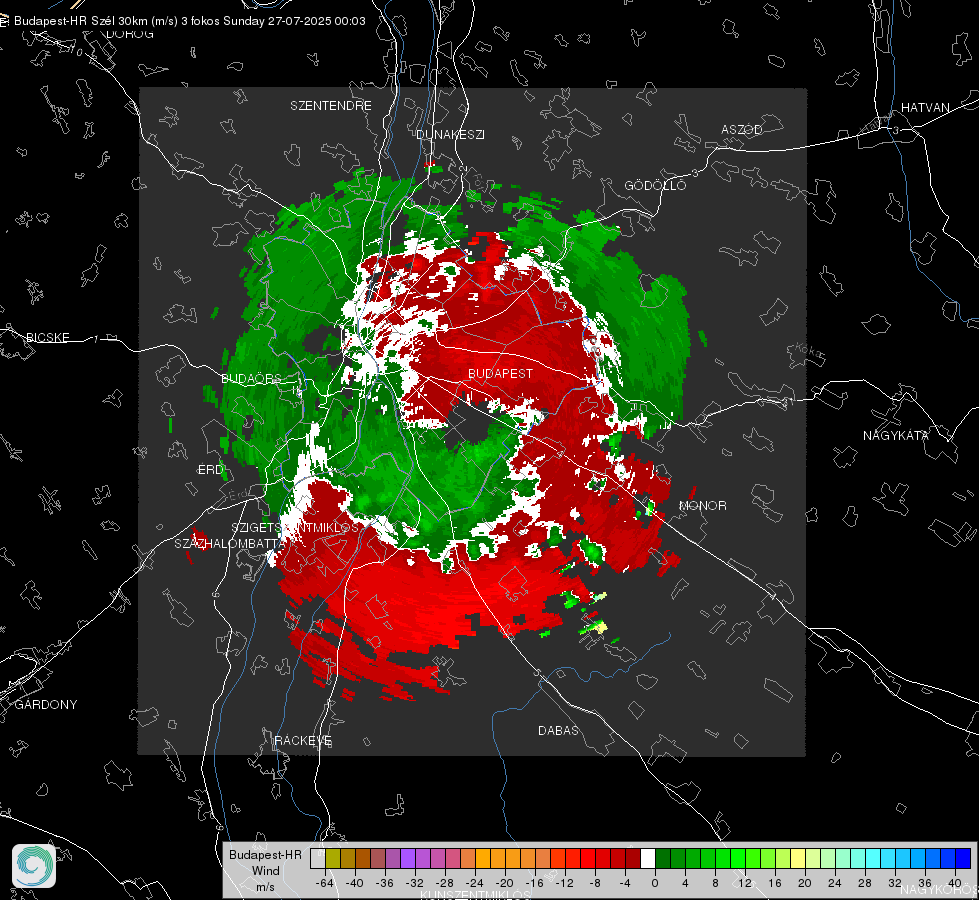Viewport: 979px width, 900px height.
Task: Click the small icon left of the radar title
Action: 4,21
